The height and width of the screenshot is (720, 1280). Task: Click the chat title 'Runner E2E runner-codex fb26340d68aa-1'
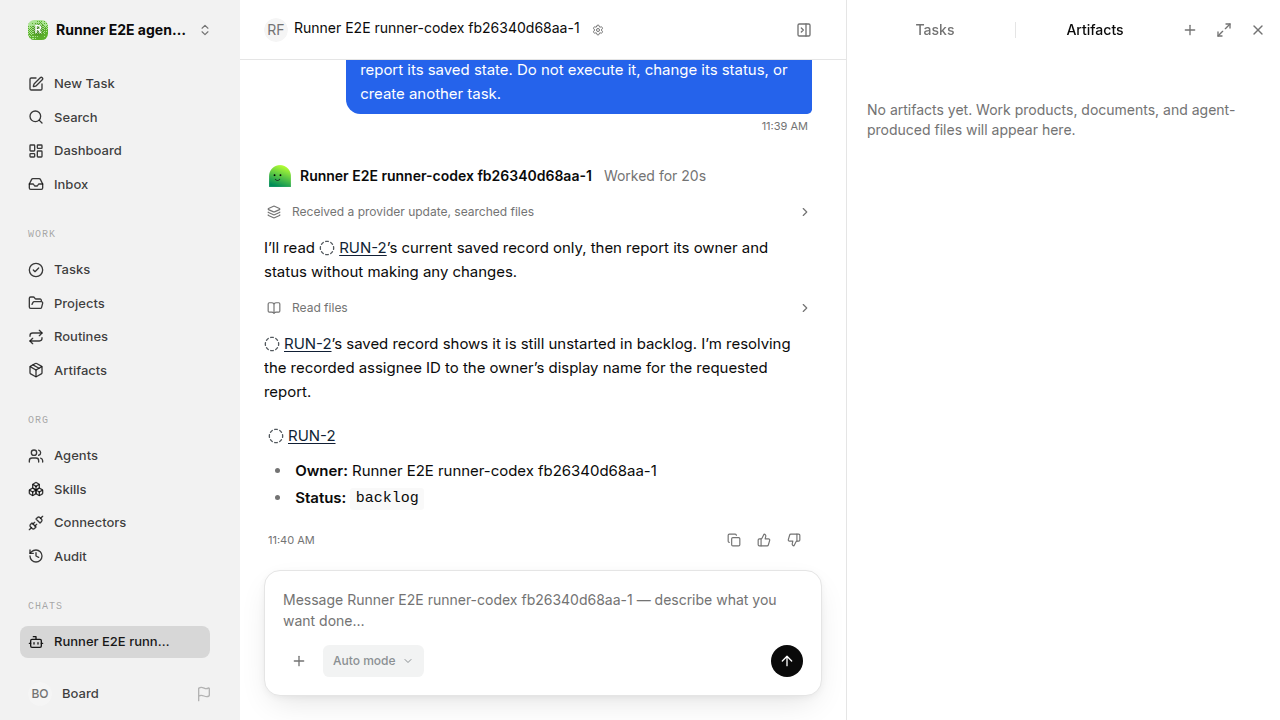pyautogui.click(x=437, y=29)
